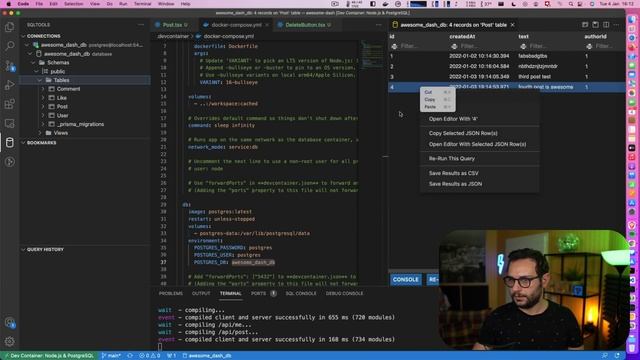Click split editor icon in results panel
Viewport: 640px width, 360px height.
(x=606, y=25)
